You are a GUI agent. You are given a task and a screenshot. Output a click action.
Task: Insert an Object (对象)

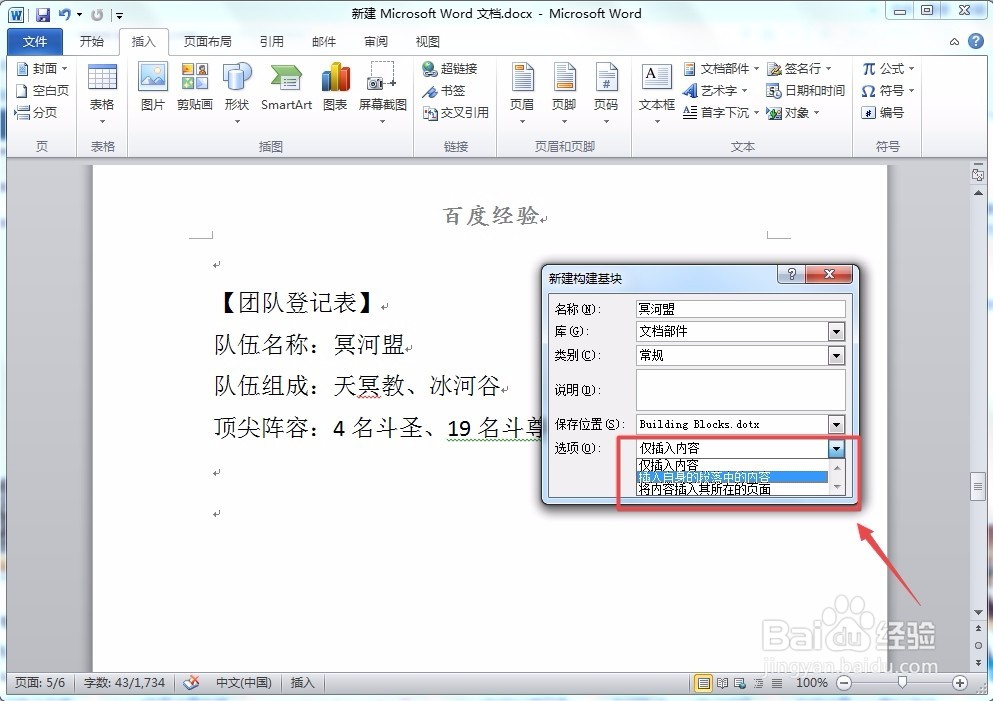pos(793,113)
